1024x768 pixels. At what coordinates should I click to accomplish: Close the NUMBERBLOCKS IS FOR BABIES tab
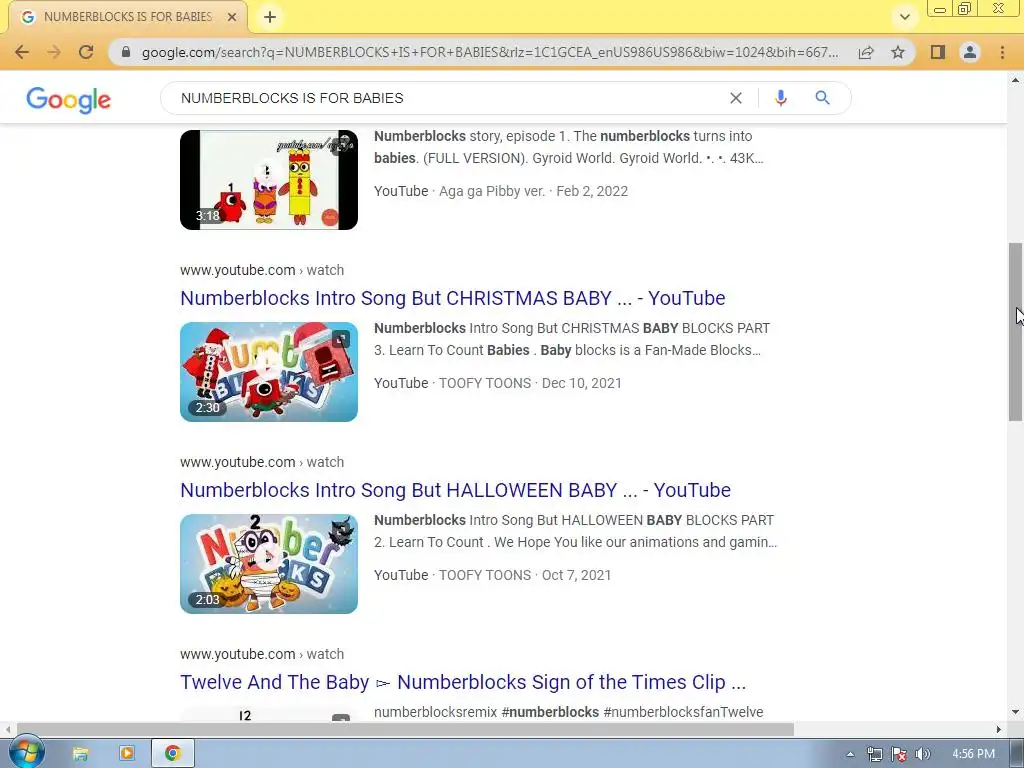tap(232, 17)
